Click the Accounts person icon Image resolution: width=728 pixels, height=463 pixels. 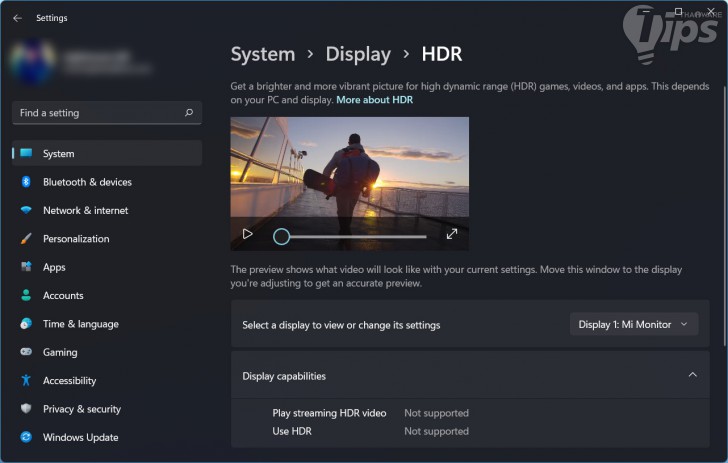pyautogui.click(x=26, y=295)
